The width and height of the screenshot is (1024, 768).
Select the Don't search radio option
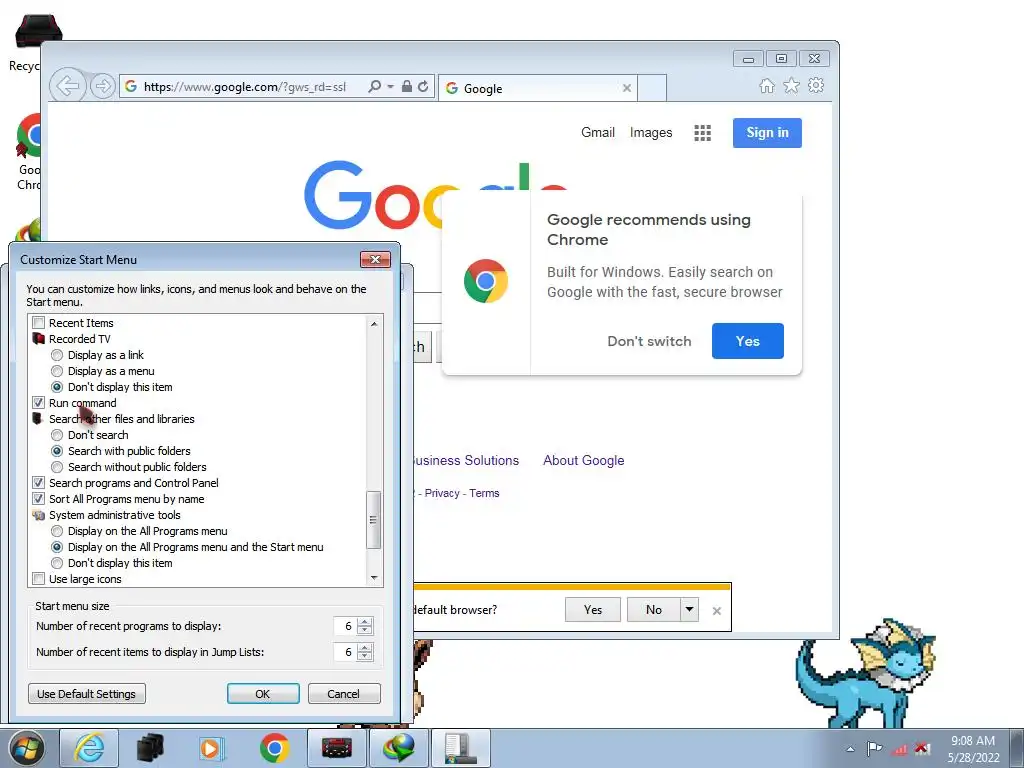(x=57, y=435)
